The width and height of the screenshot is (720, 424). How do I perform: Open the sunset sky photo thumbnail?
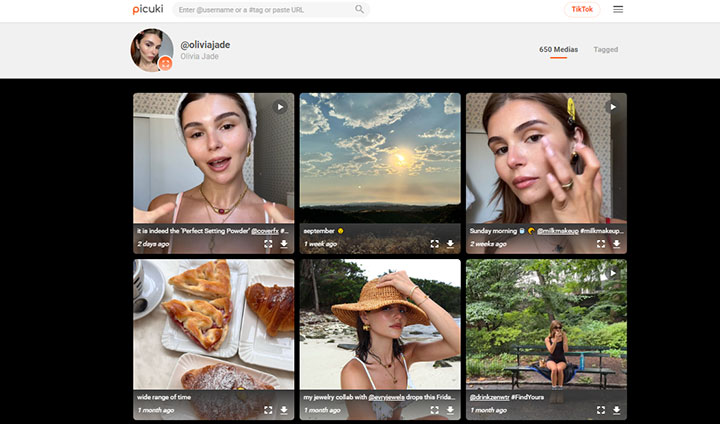pos(380,158)
